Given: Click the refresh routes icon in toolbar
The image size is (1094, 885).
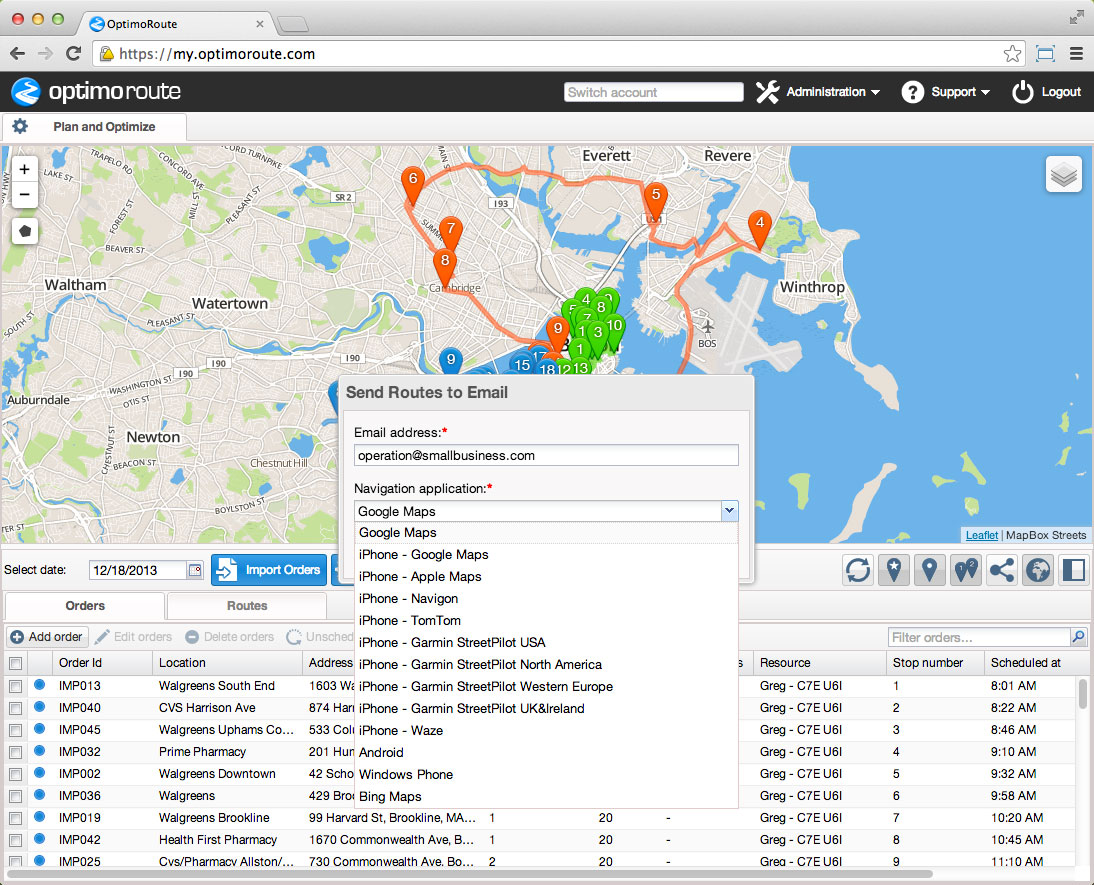Looking at the screenshot, I should pos(857,570).
